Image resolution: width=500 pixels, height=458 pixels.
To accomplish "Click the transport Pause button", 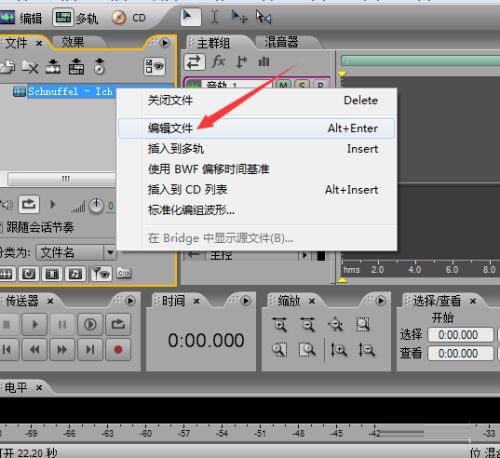I will pyautogui.click(x=62, y=324).
